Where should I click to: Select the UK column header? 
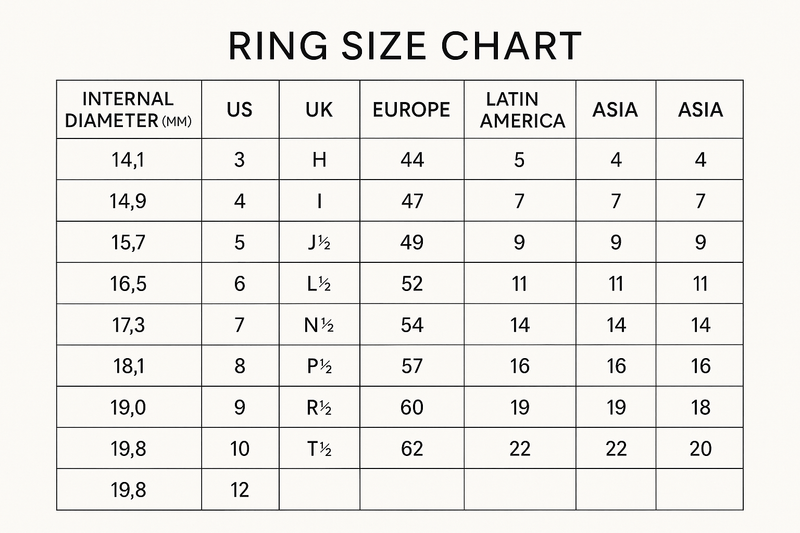(x=319, y=110)
